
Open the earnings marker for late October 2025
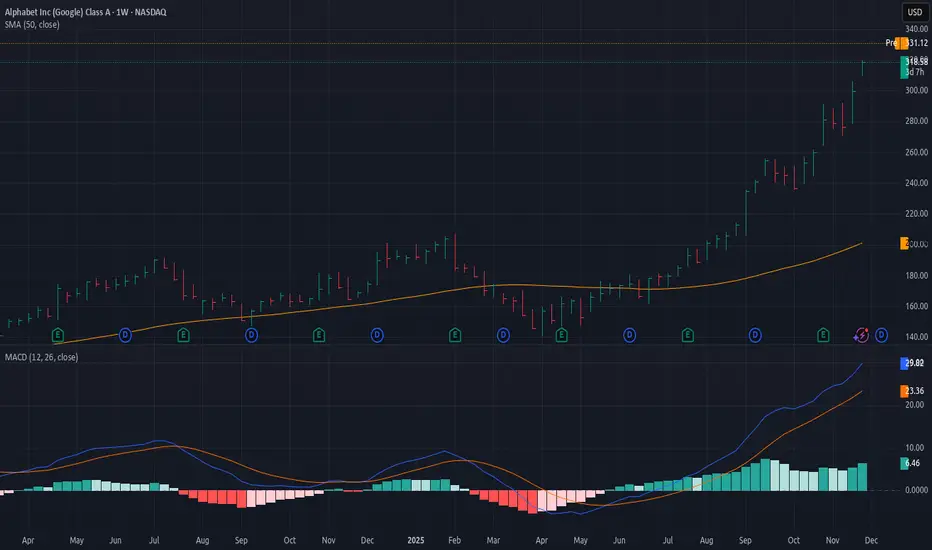(x=823, y=335)
